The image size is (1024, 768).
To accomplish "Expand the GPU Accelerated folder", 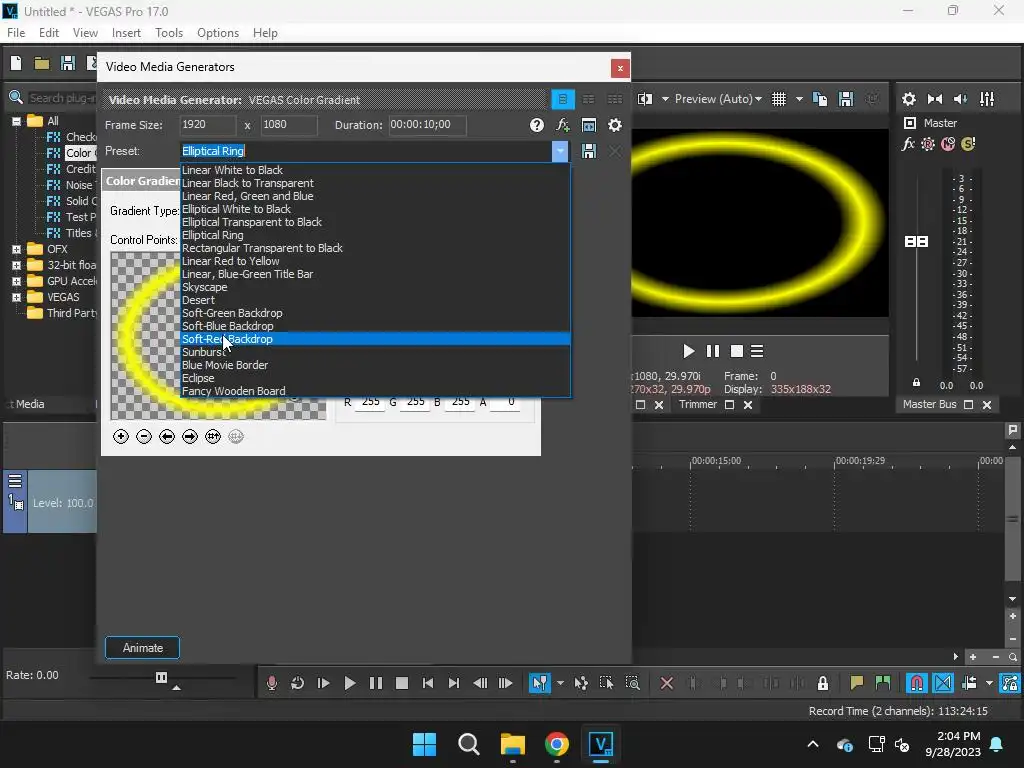I will click(16, 282).
